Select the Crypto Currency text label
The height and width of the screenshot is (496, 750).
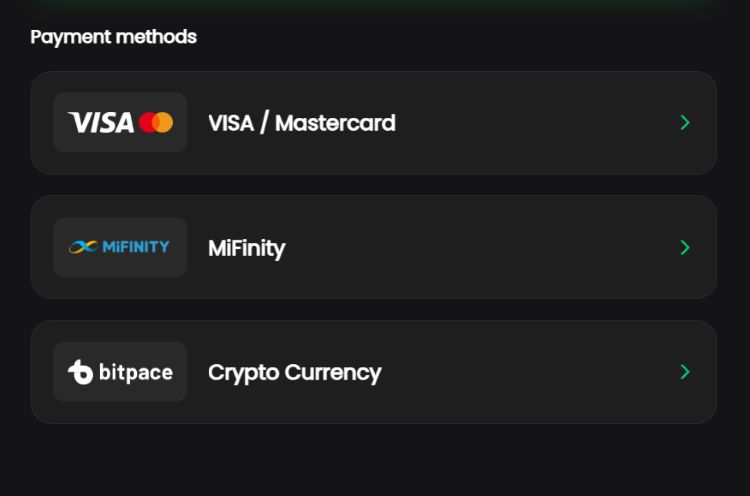(x=294, y=373)
